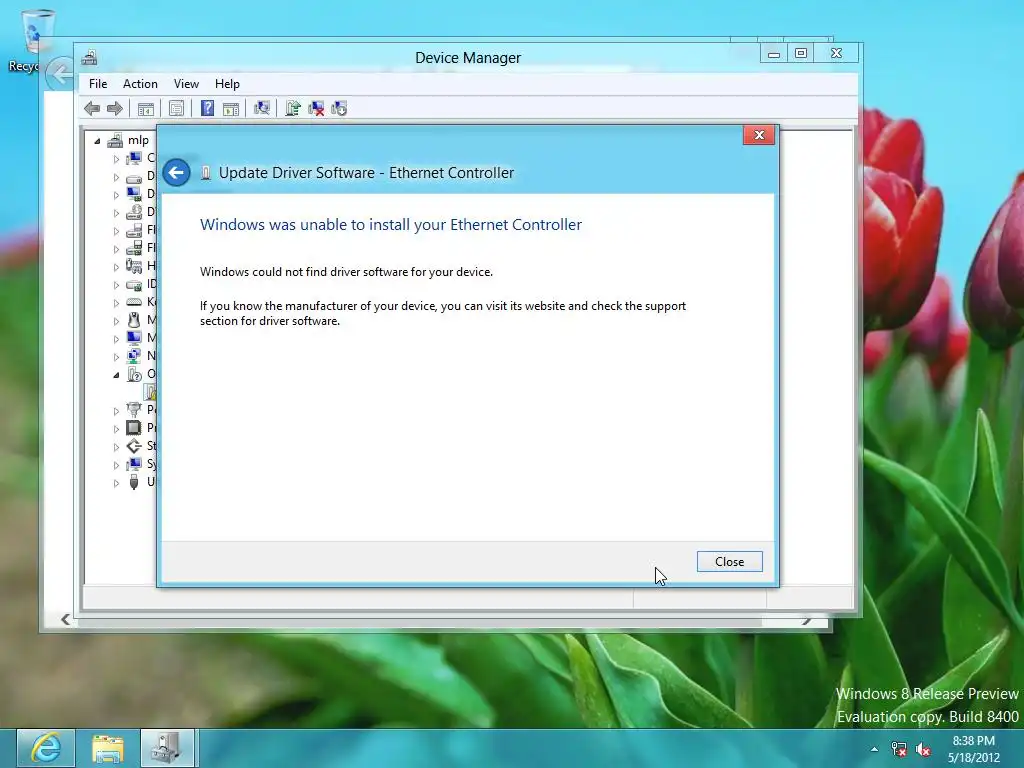Click back arrow of the window behind Device Manager
This screenshot has height=768, width=1024.
60,74
